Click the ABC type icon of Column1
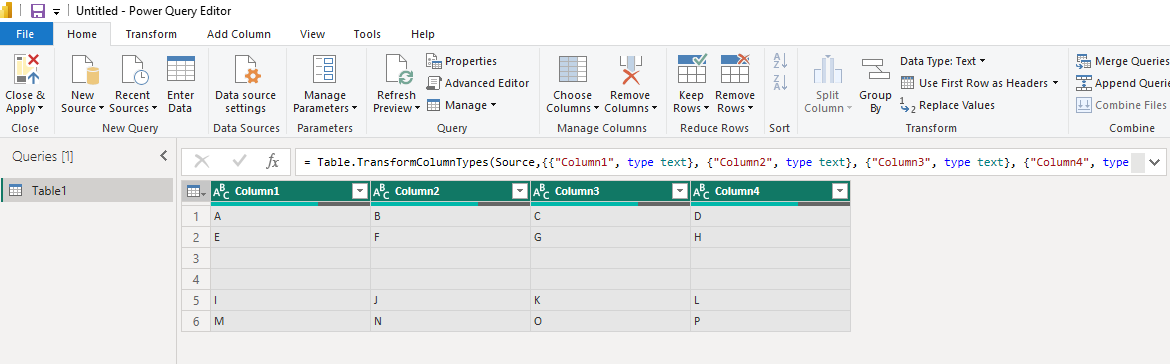Screen dimensions: 1170x364 222,192
